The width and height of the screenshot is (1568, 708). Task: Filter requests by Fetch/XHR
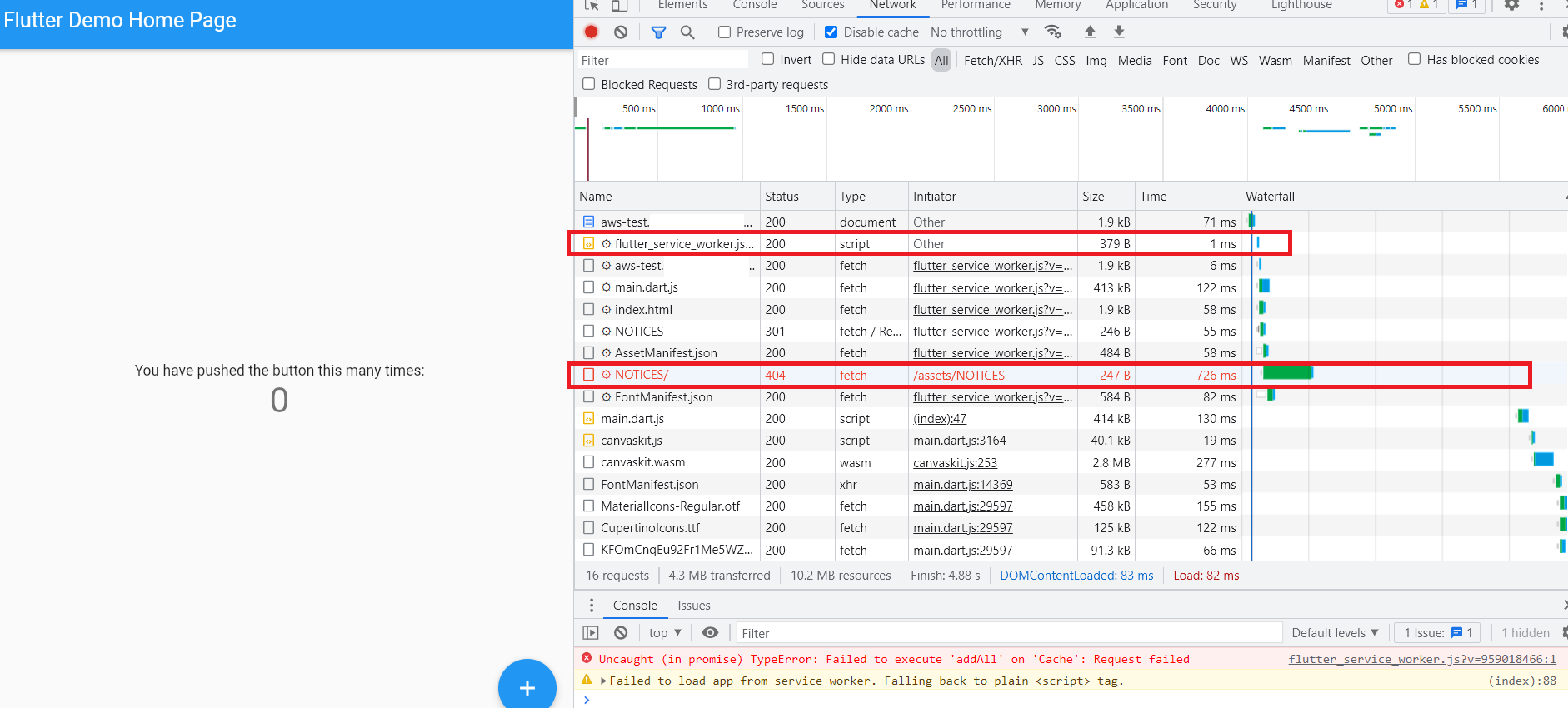point(992,60)
